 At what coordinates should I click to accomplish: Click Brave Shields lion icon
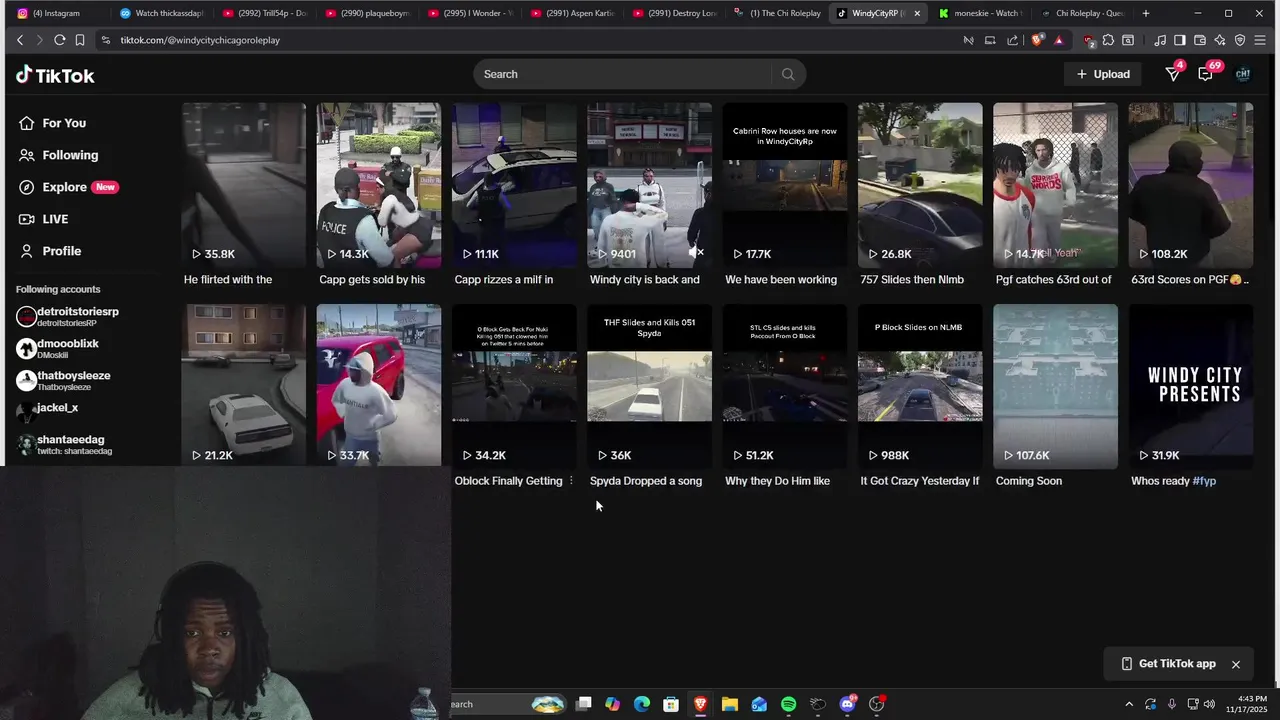tap(1037, 40)
